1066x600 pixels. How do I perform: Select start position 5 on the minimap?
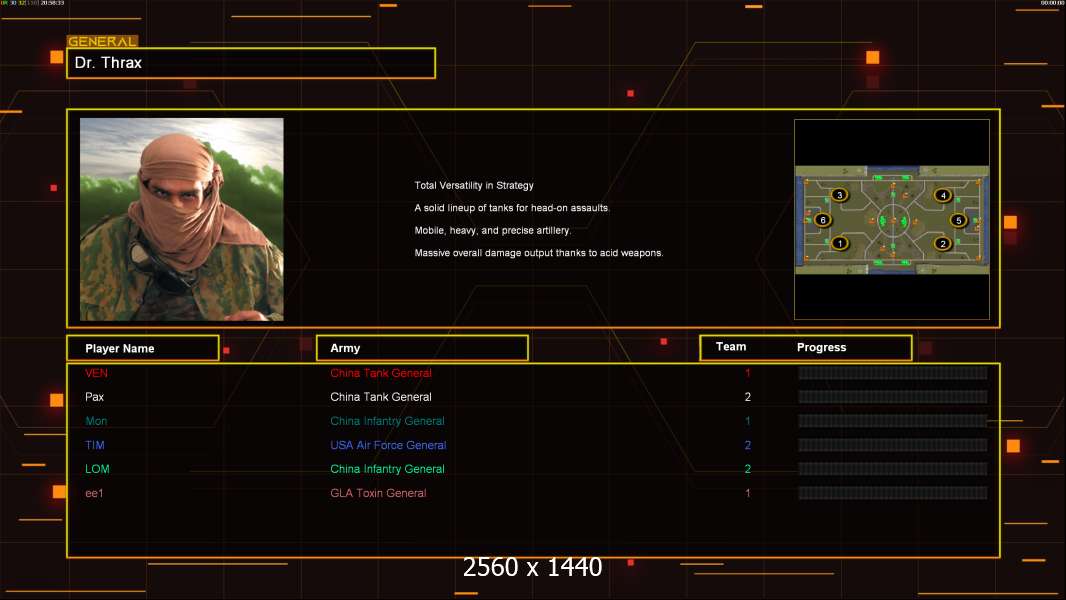click(959, 220)
